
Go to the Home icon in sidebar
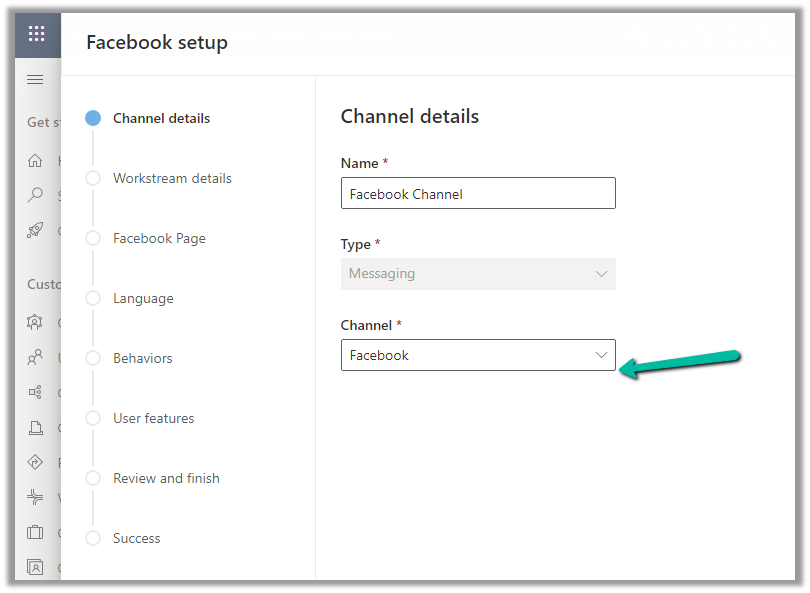pos(36,160)
